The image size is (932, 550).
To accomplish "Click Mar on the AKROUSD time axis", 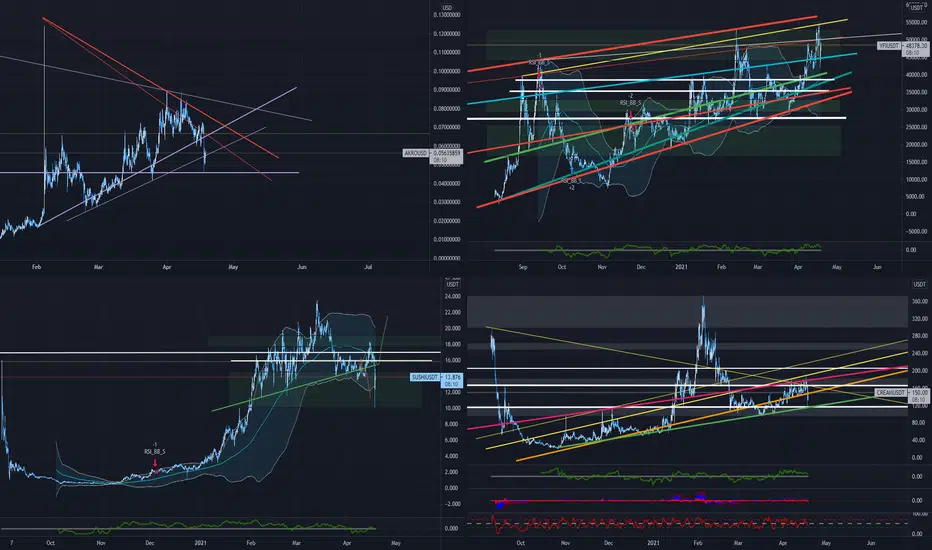I will pyautogui.click(x=98, y=267).
